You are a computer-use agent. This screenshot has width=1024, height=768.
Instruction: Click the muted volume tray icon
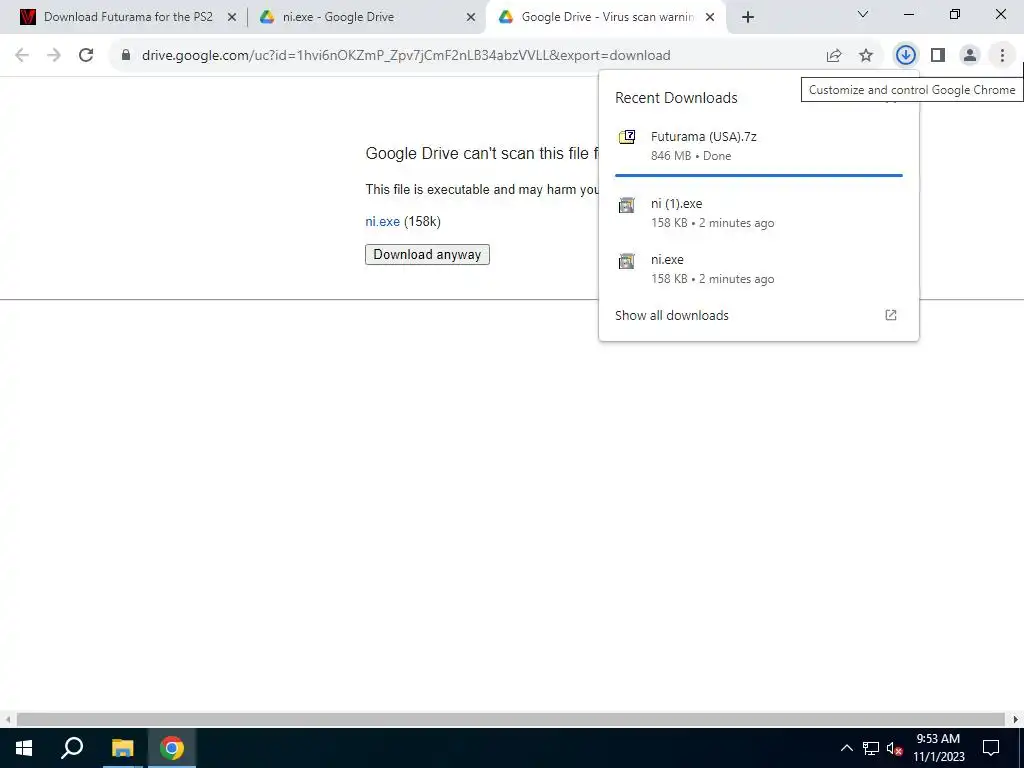point(894,748)
